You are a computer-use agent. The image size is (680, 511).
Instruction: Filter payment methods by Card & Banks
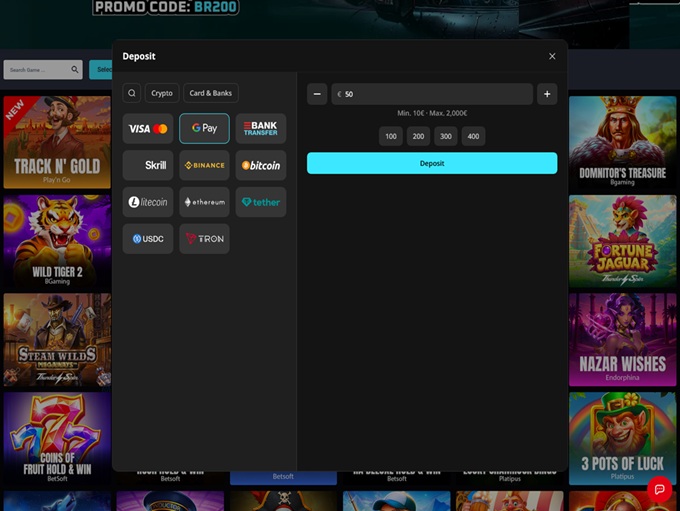[x=211, y=93]
